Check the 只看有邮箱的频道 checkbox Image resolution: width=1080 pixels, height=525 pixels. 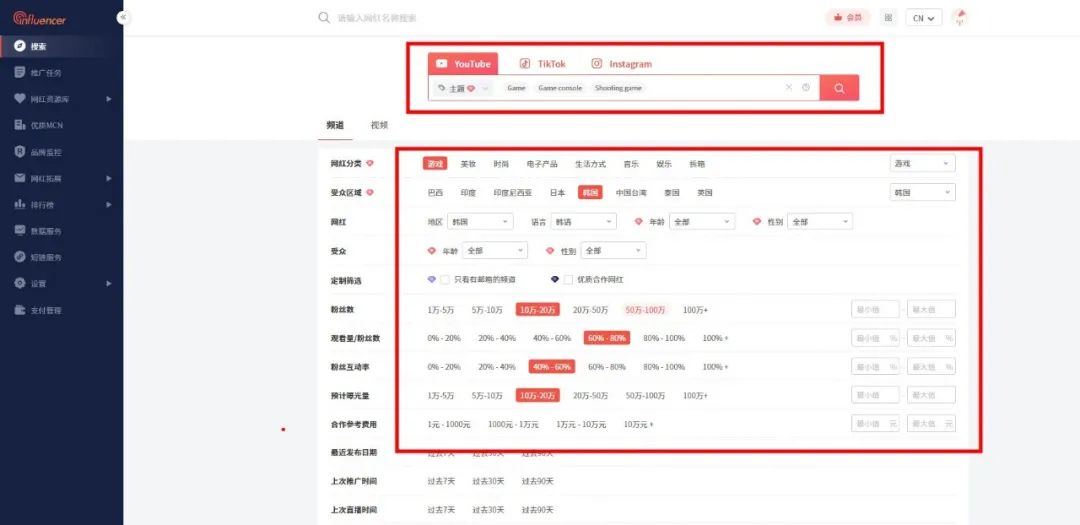[x=445, y=280]
